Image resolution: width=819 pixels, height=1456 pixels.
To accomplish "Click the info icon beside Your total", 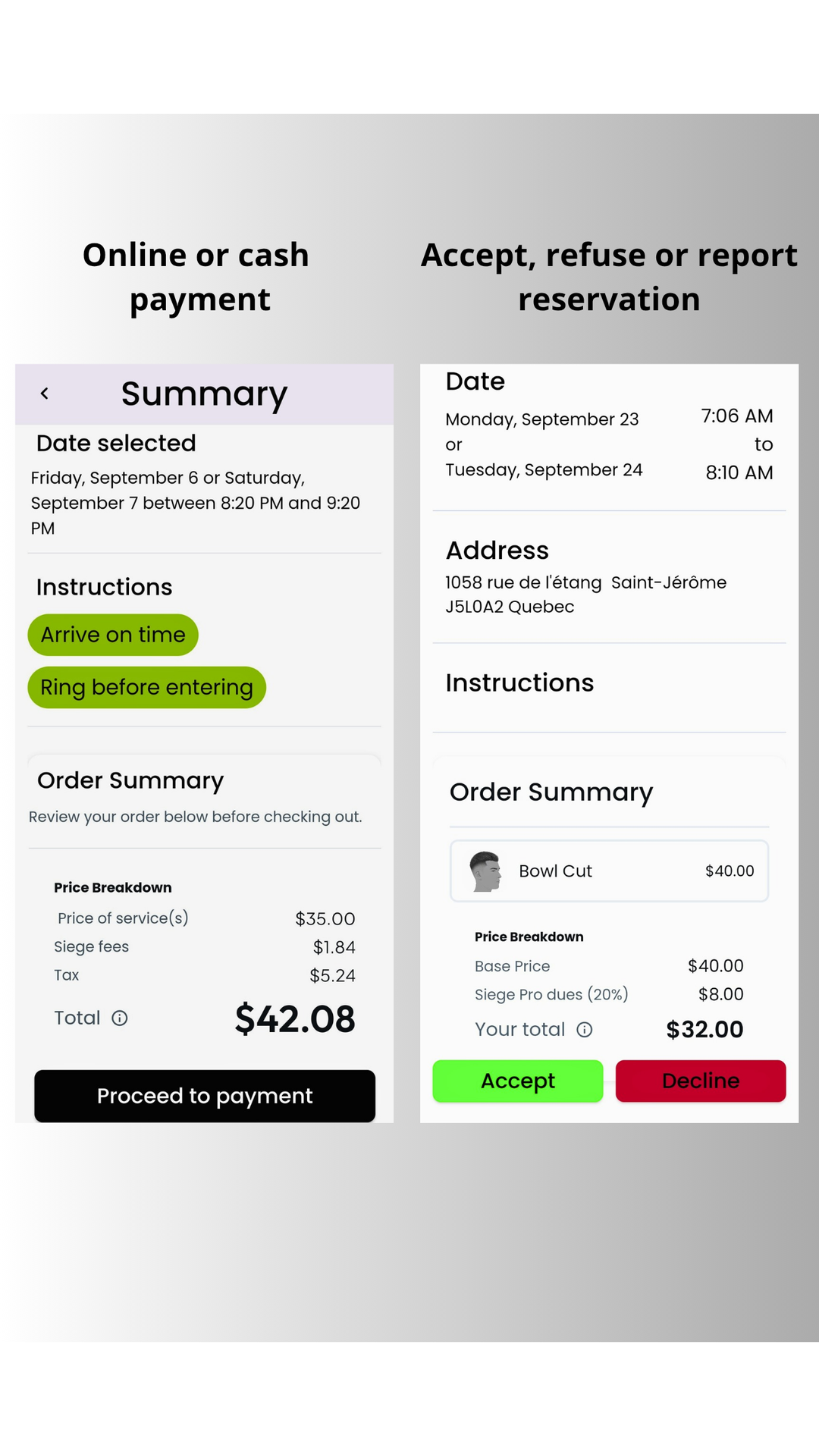I will [x=584, y=1030].
